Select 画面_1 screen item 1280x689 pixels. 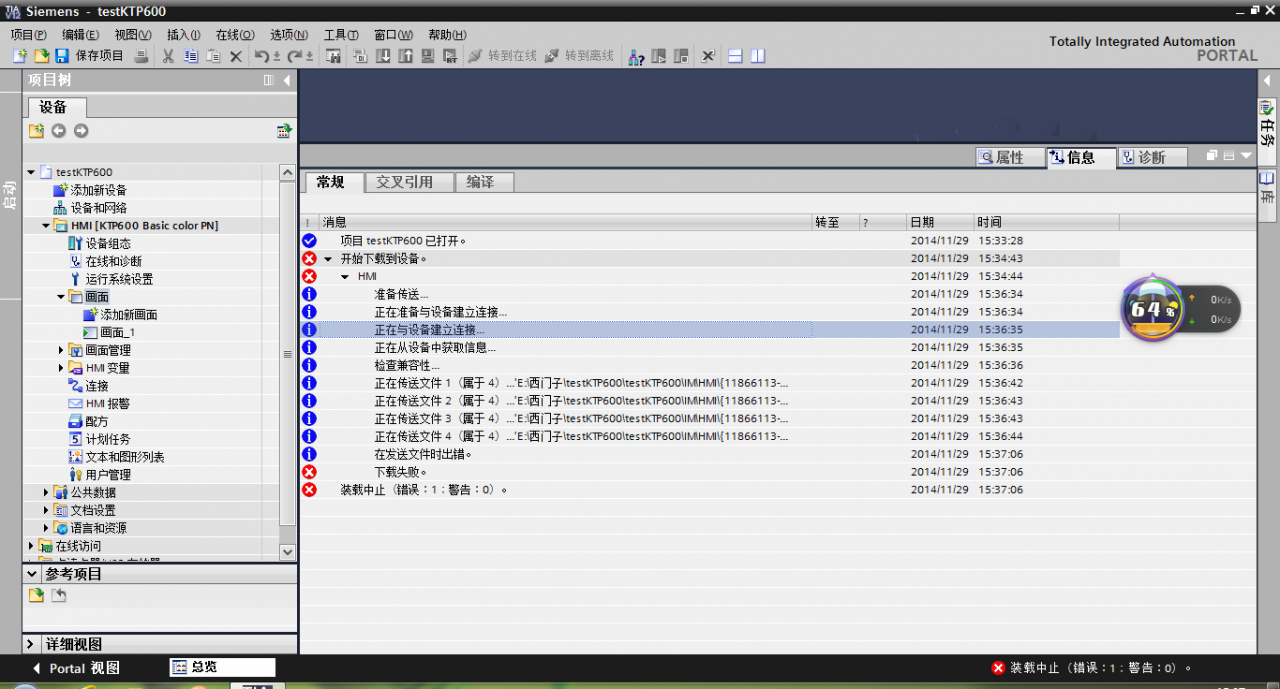click(117, 333)
